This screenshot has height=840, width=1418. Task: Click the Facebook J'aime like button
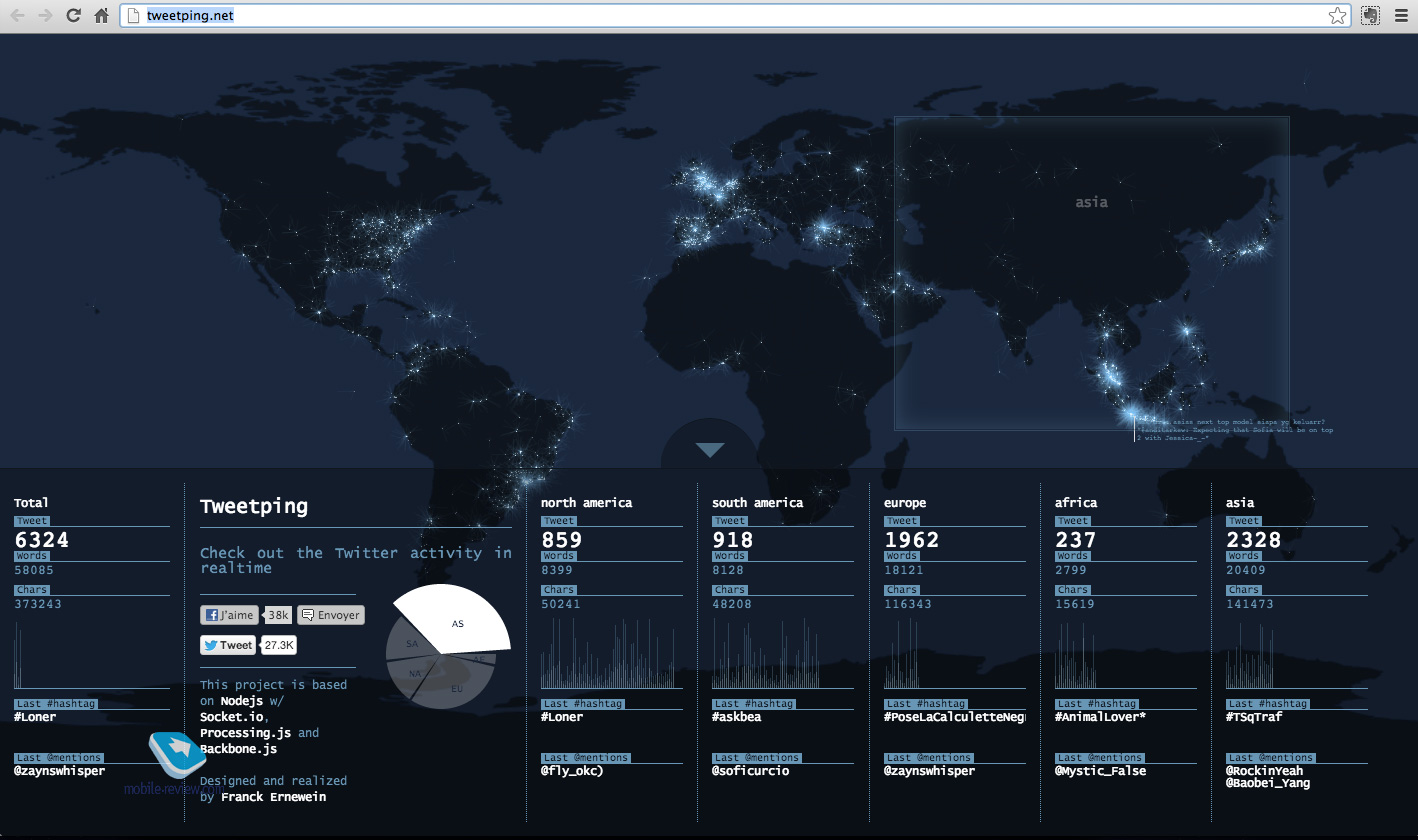229,615
